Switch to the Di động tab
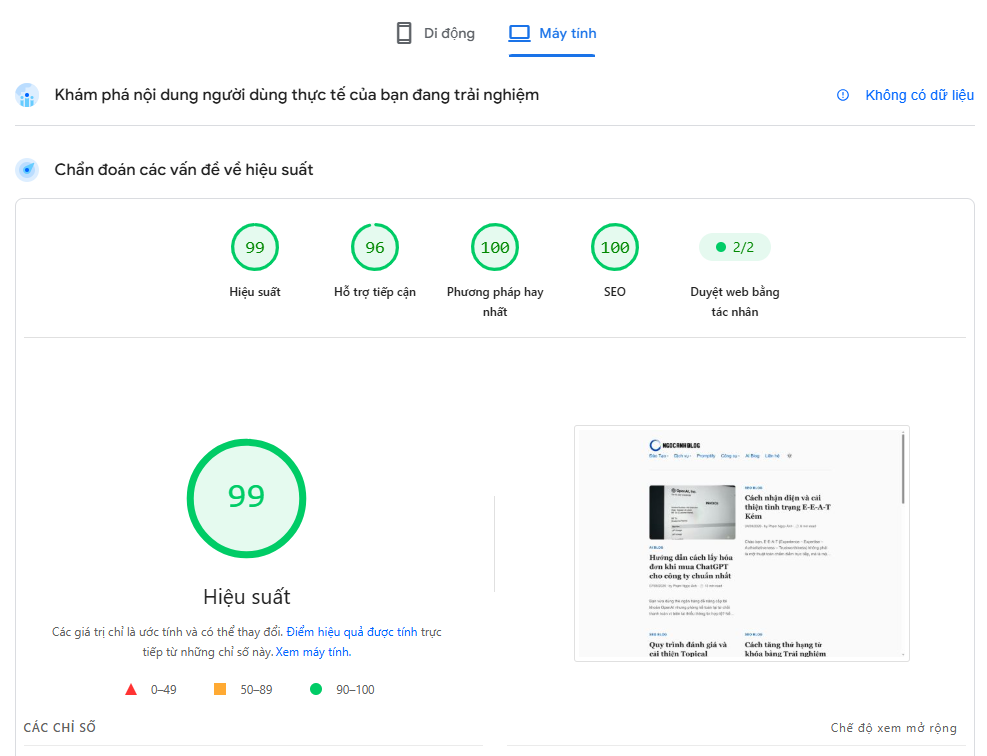The image size is (987, 756). 436,33
